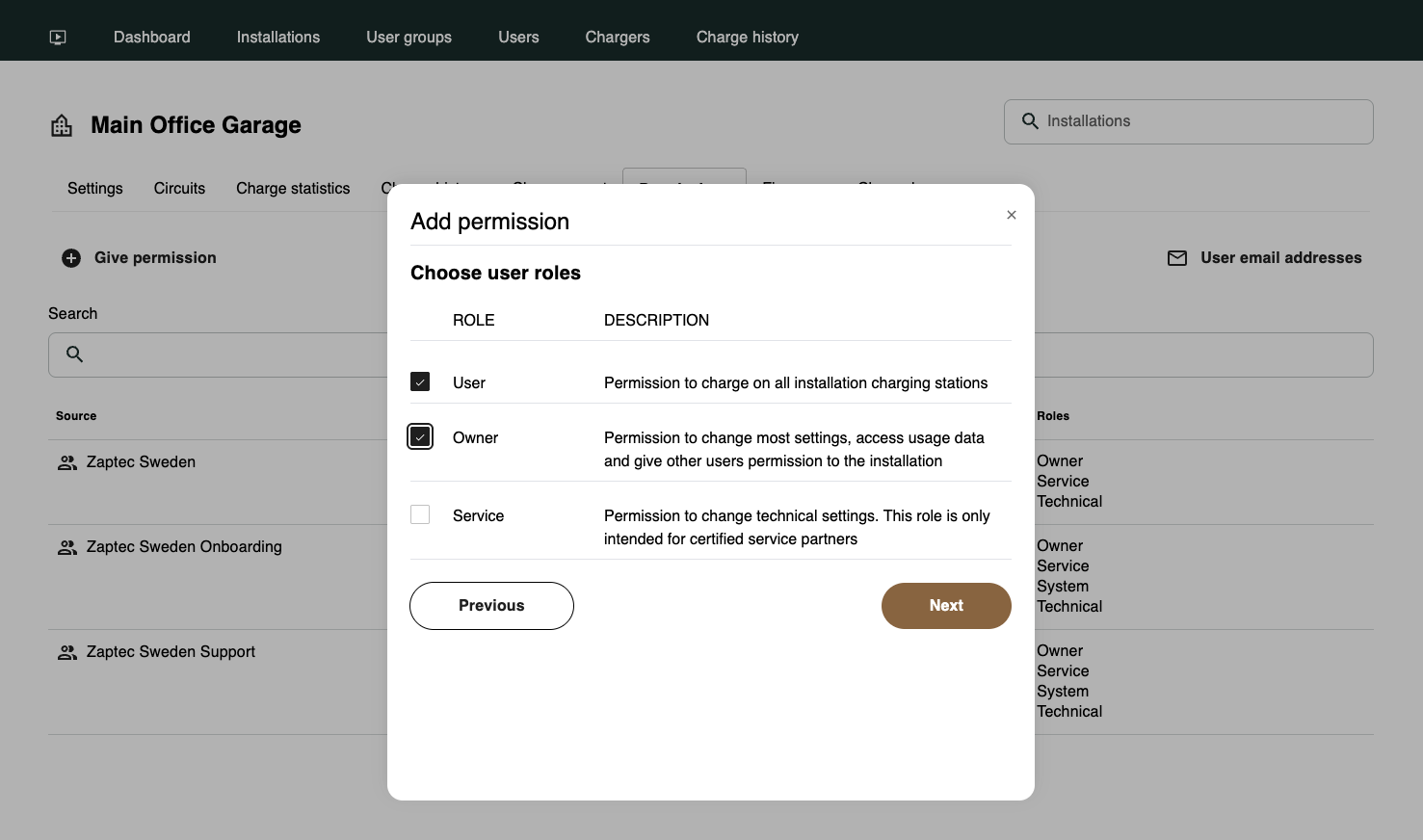This screenshot has height=840, width=1423.
Task: Click the magnifier icon in Installations search
Action: coord(1030,121)
